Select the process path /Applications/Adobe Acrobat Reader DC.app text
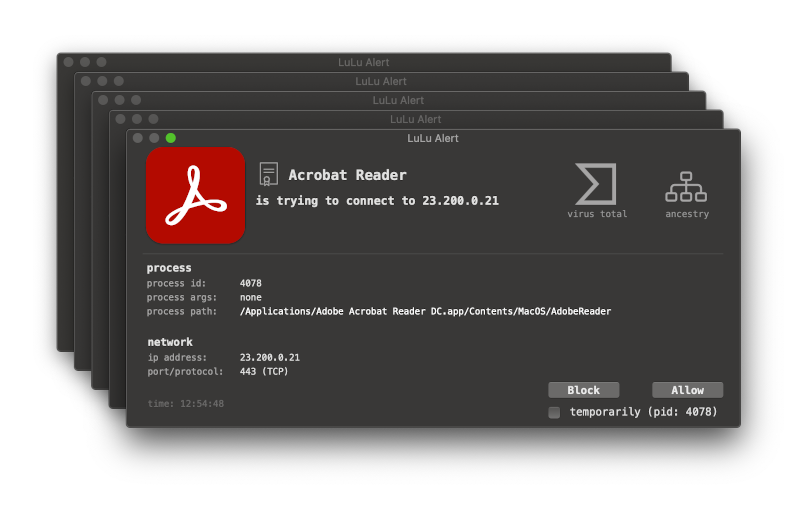This screenshot has height=510, width=800. click(426, 311)
